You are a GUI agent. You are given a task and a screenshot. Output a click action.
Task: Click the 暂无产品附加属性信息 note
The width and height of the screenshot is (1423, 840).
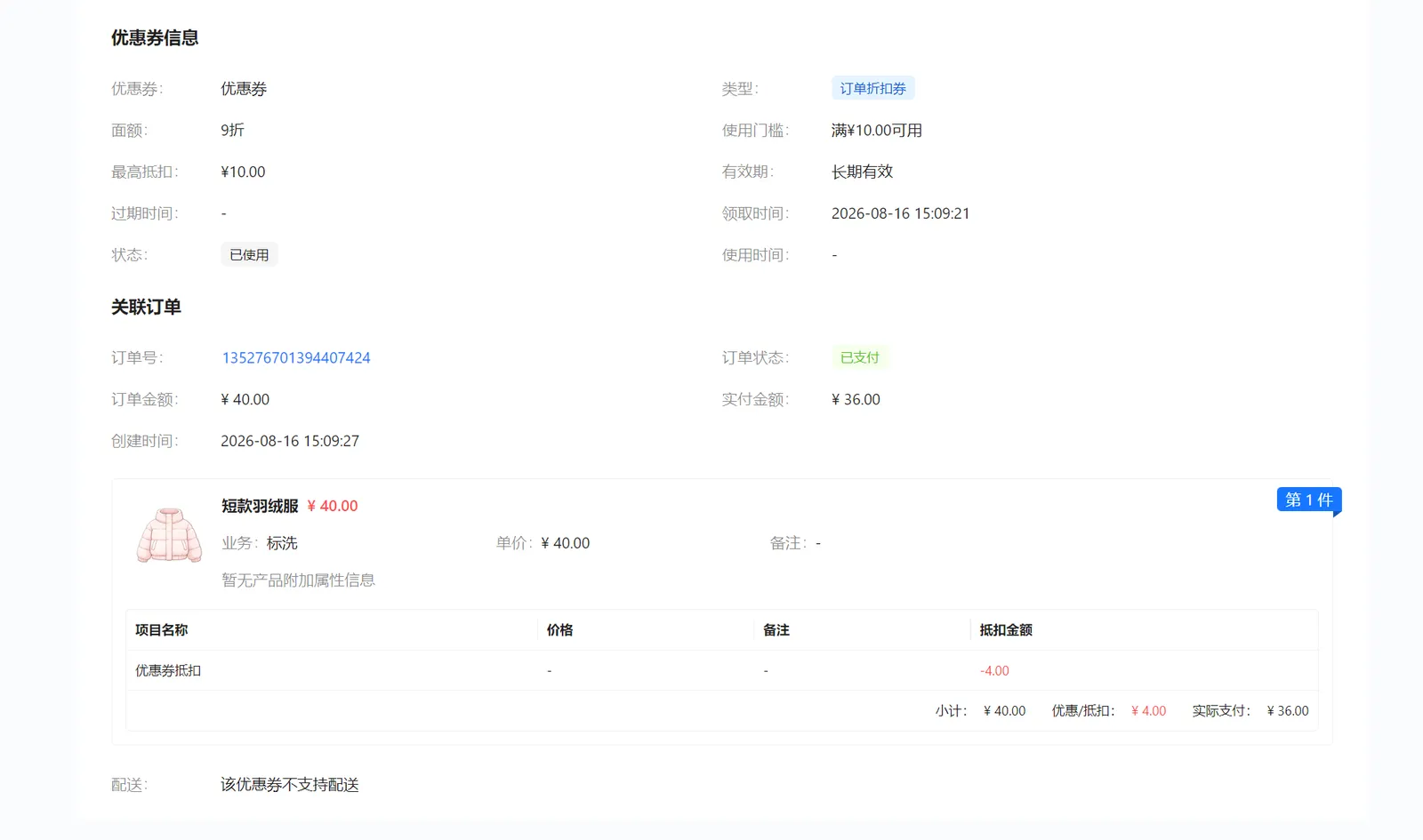click(x=298, y=580)
